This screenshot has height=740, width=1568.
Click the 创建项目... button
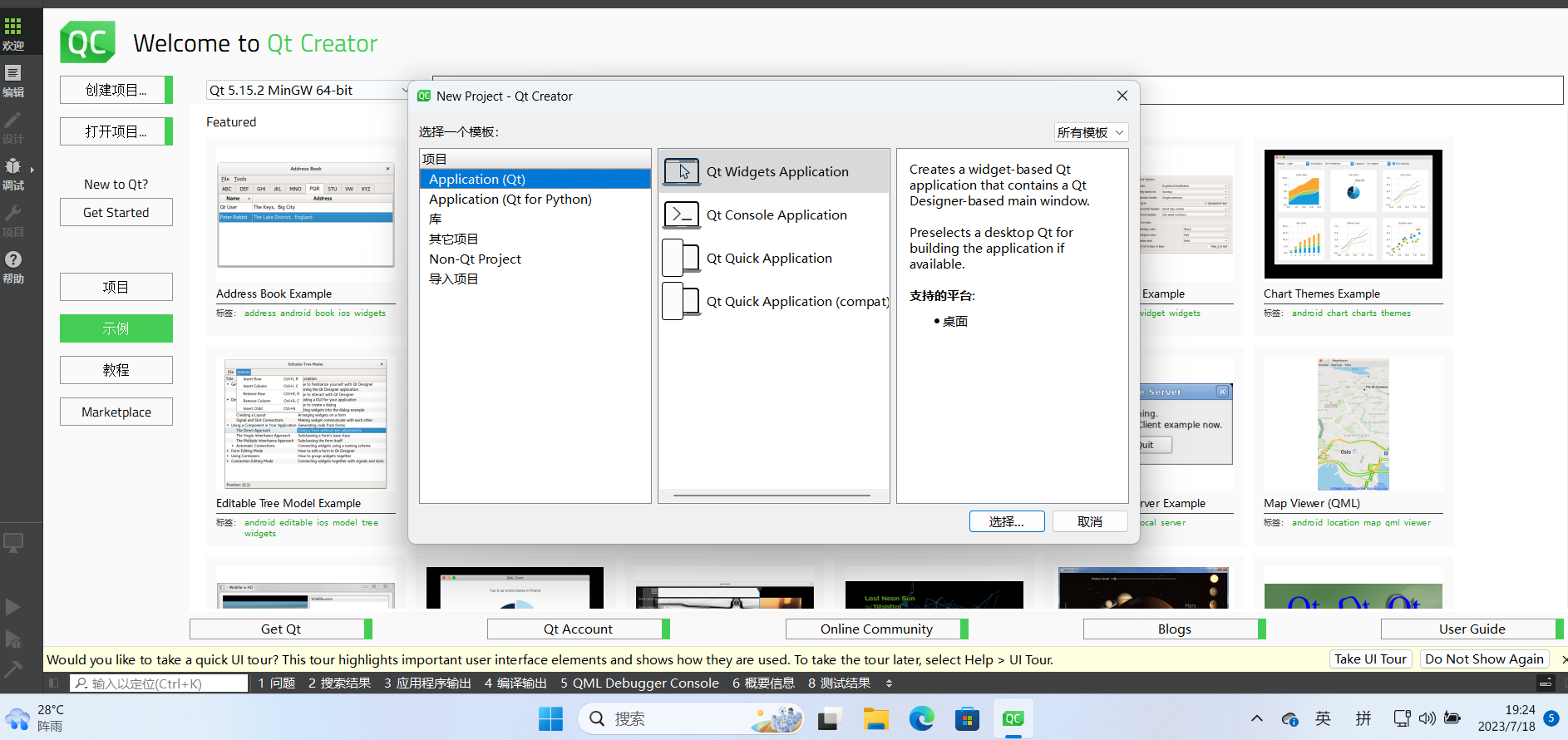click(116, 90)
